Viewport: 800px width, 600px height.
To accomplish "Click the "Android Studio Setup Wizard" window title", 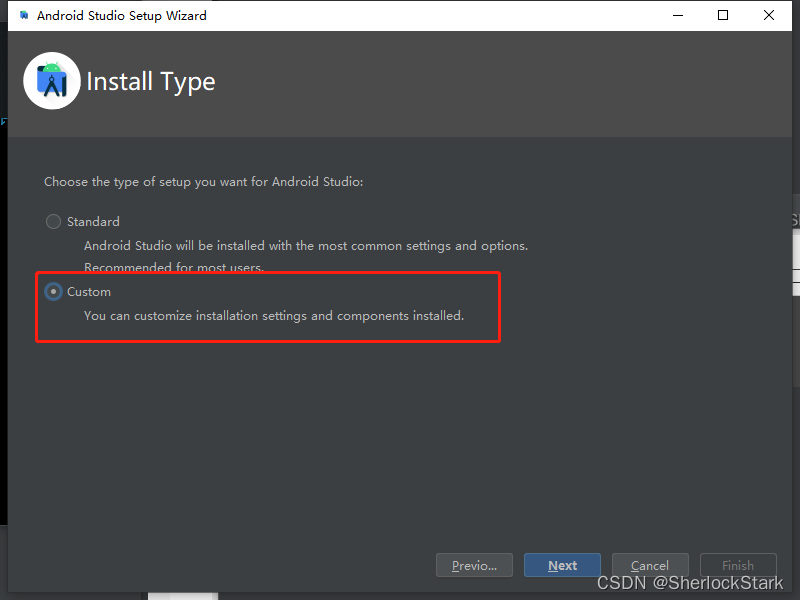I will [121, 16].
